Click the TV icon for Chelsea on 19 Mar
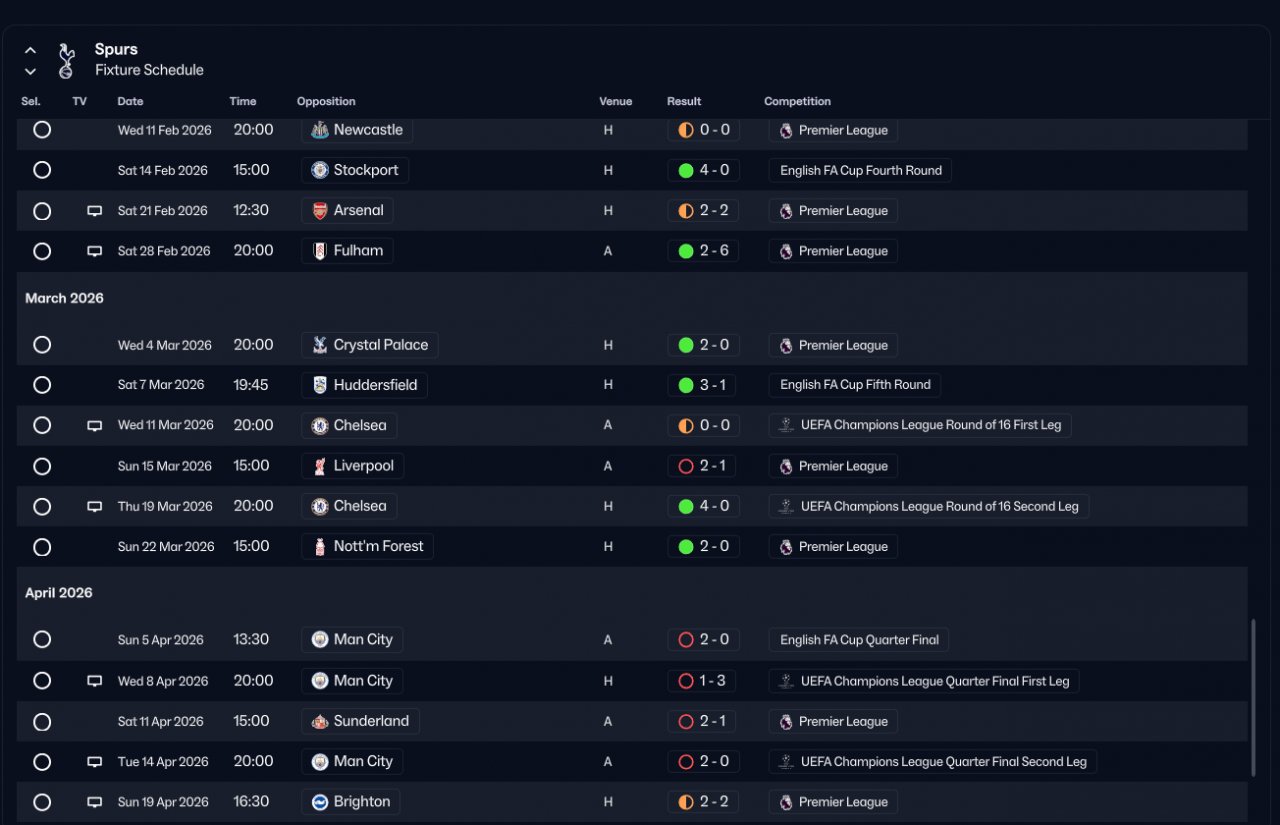The image size is (1280, 825). pos(95,506)
